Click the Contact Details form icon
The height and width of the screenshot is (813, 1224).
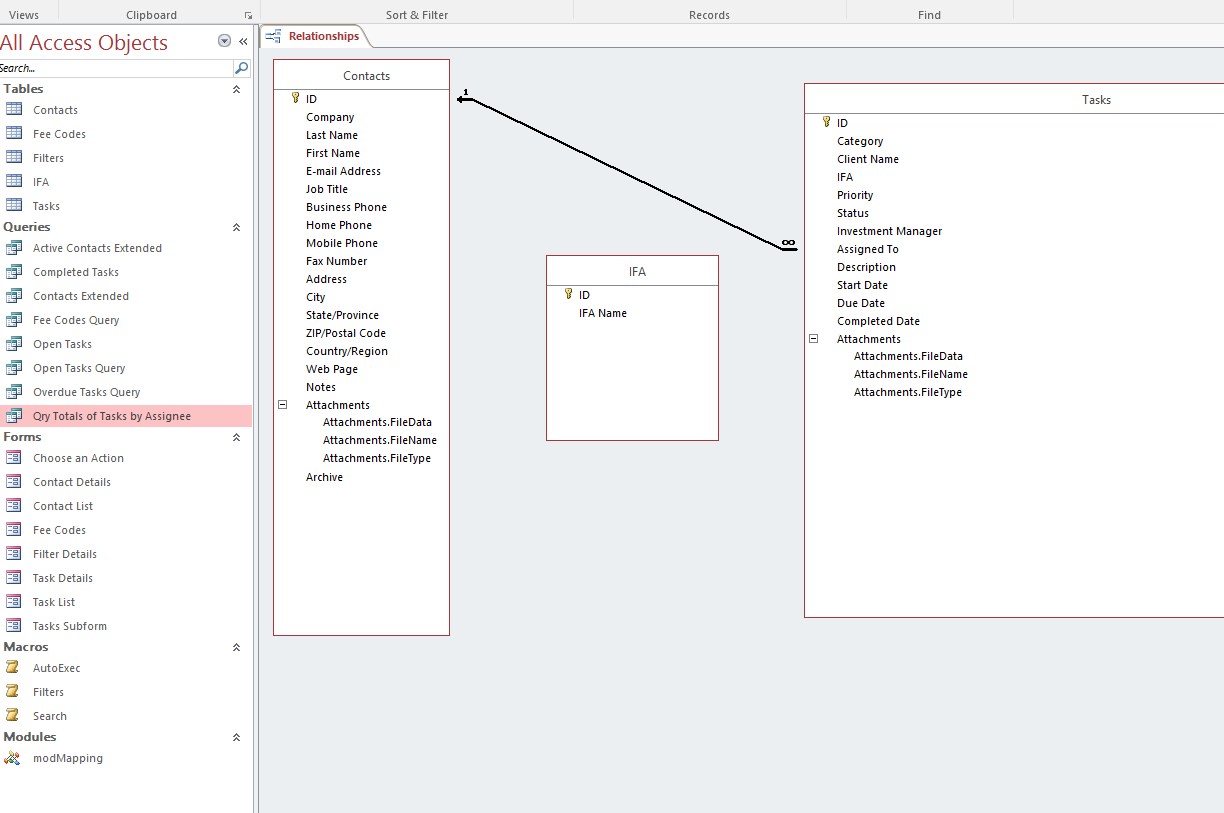[14, 481]
